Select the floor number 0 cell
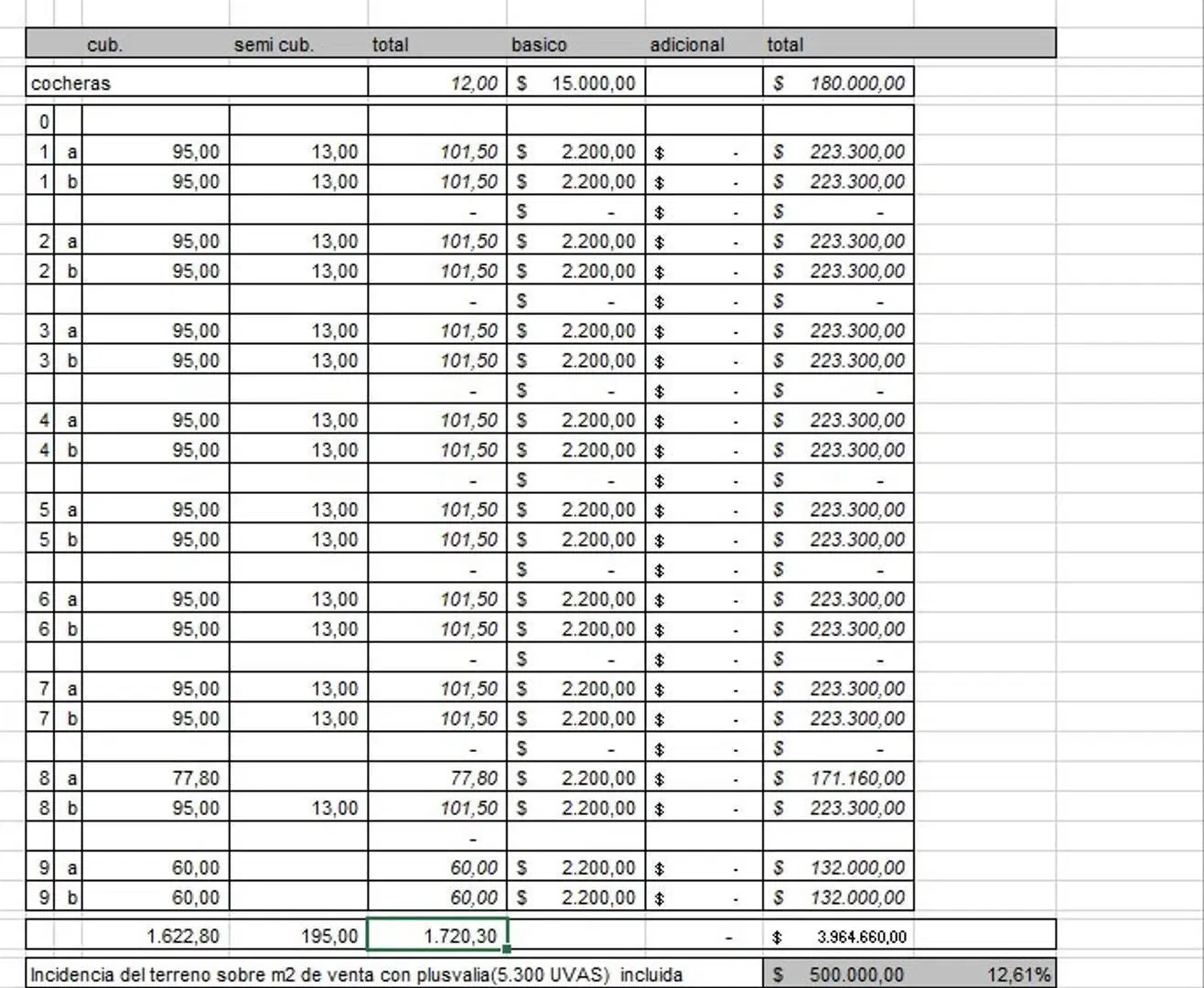1204x988 pixels. coord(41,121)
